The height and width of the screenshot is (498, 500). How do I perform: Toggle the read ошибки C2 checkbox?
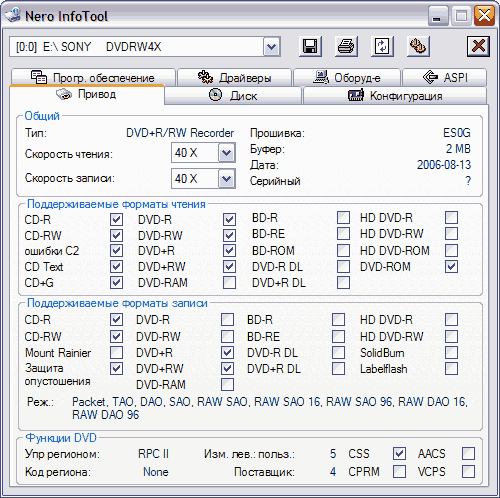(116, 251)
